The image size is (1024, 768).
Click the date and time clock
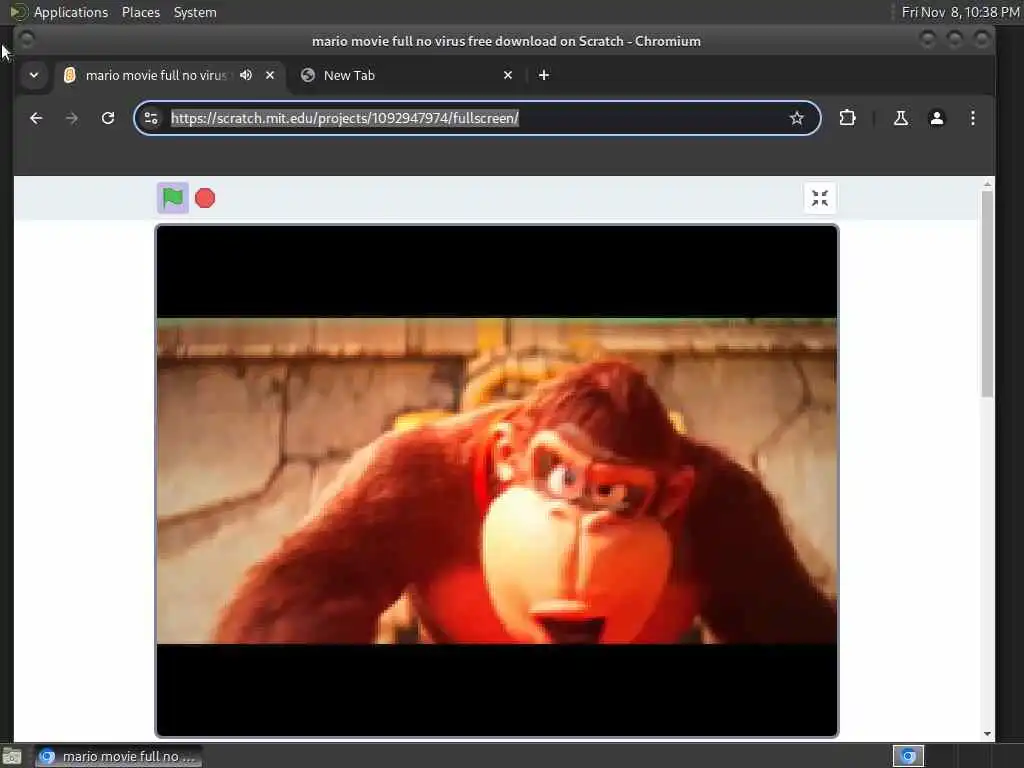[x=960, y=12]
